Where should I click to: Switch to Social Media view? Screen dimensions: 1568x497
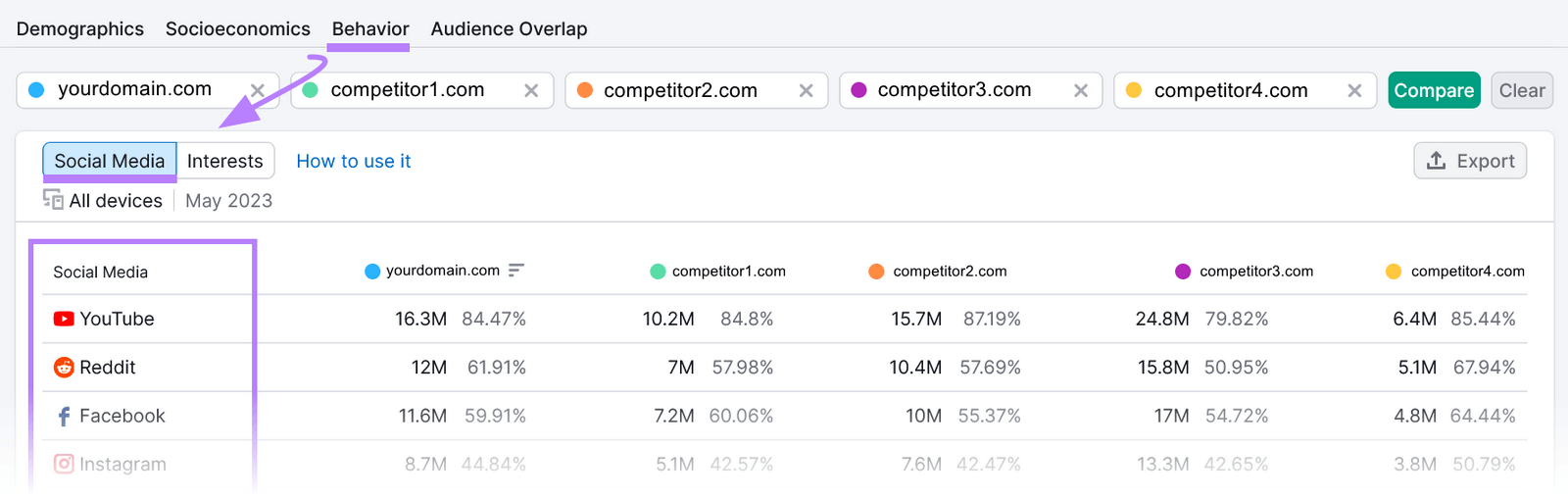pos(110,161)
